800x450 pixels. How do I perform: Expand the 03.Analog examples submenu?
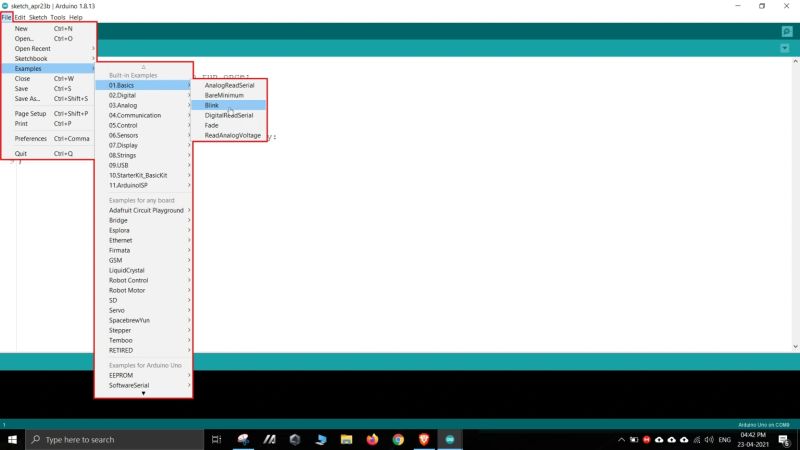[143, 105]
